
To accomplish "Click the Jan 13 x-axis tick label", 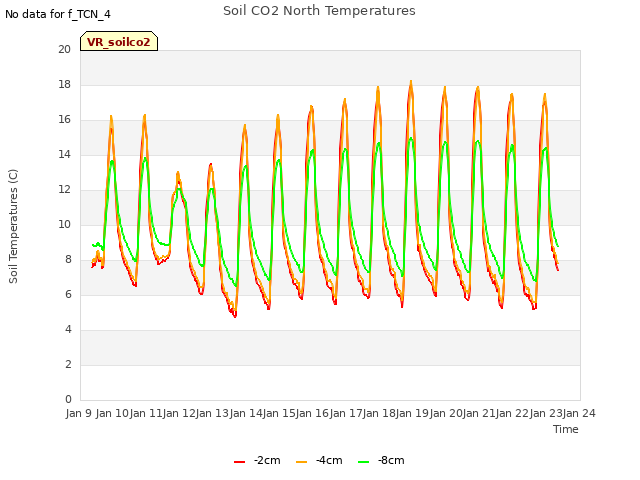I will [x=212, y=413].
